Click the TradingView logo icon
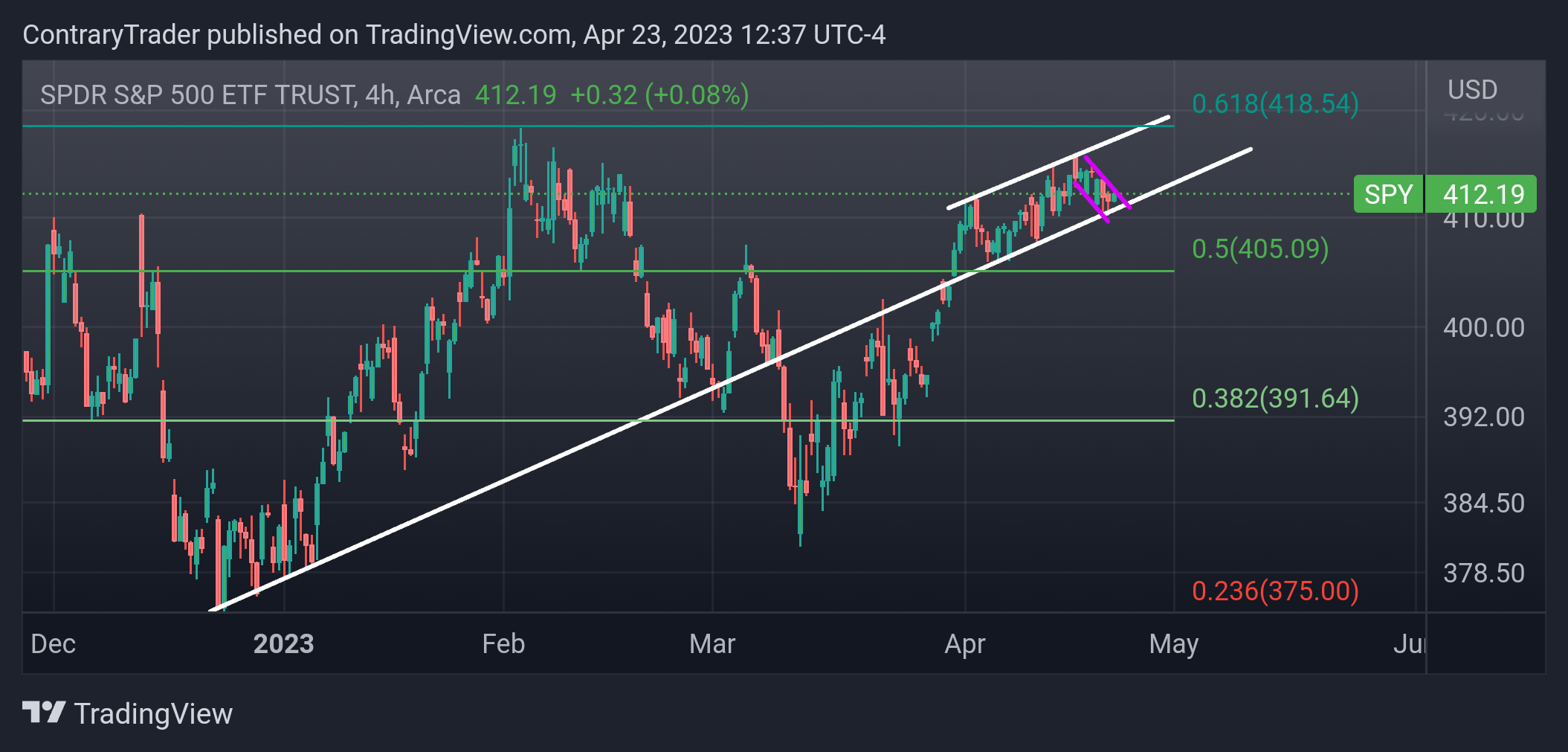Screen dimensions: 1568x752 tap(44, 713)
